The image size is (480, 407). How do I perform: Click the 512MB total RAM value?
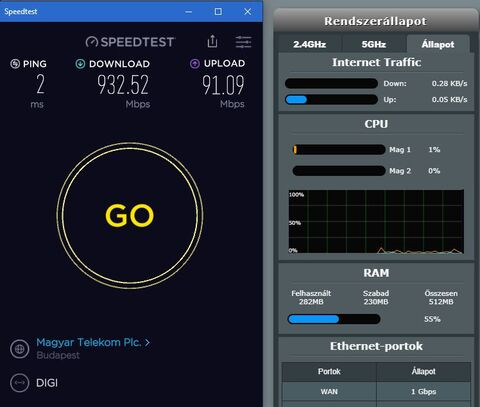[441, 302]
